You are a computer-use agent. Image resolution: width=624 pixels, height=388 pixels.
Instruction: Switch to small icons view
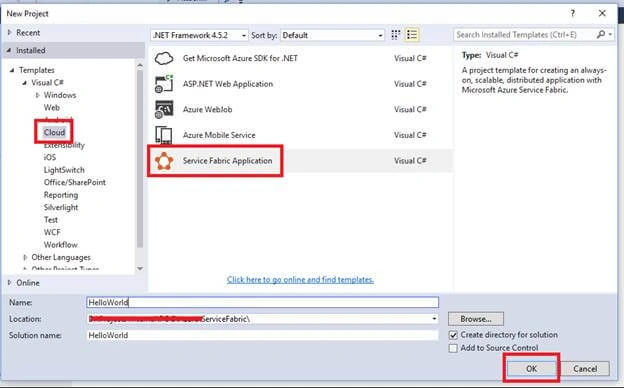point(396,35)
